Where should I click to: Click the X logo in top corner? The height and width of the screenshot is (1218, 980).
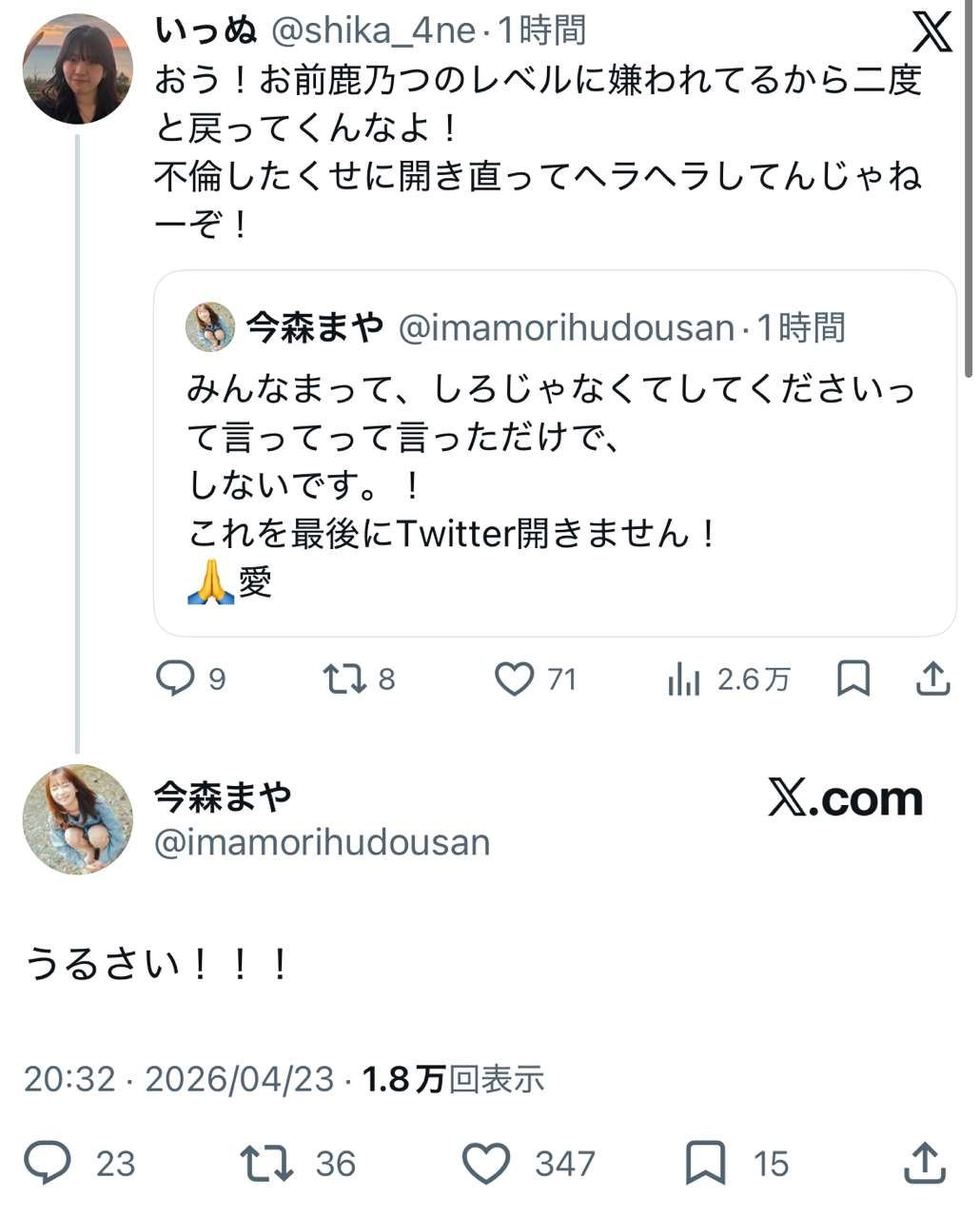(931, 31)
